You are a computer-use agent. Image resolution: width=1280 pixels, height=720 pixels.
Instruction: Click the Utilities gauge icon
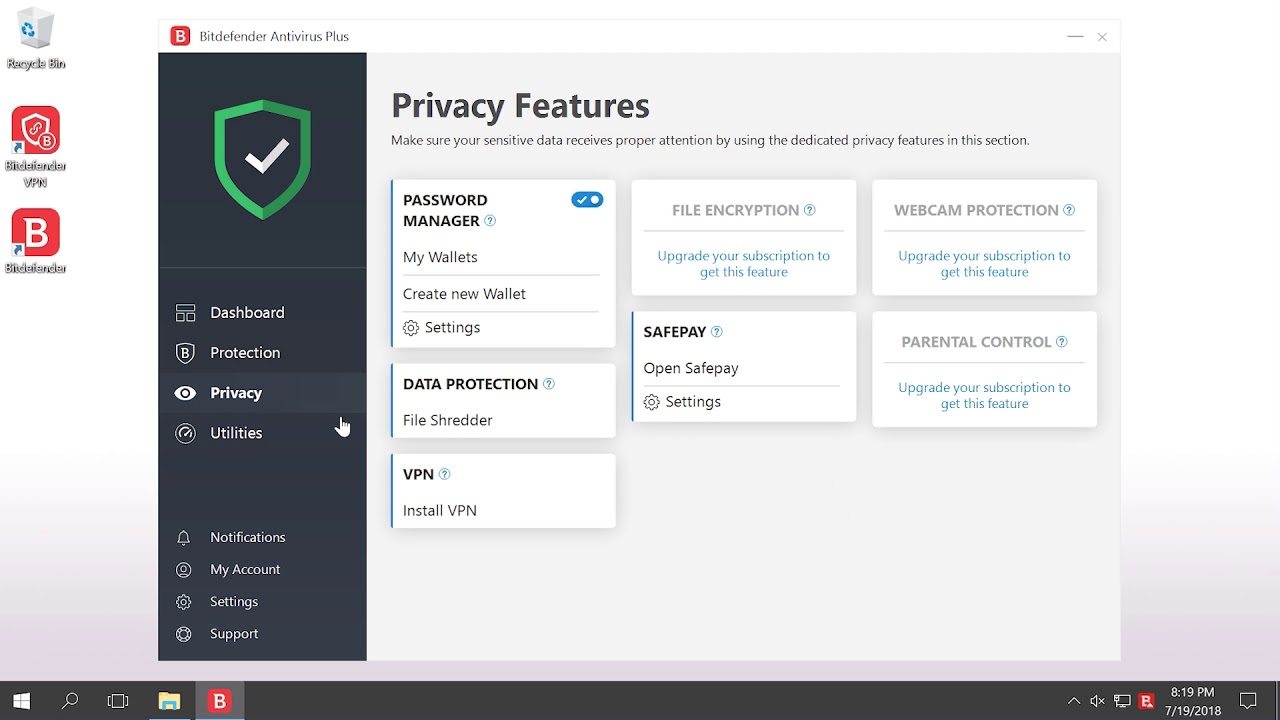click(x=185, y=433)
